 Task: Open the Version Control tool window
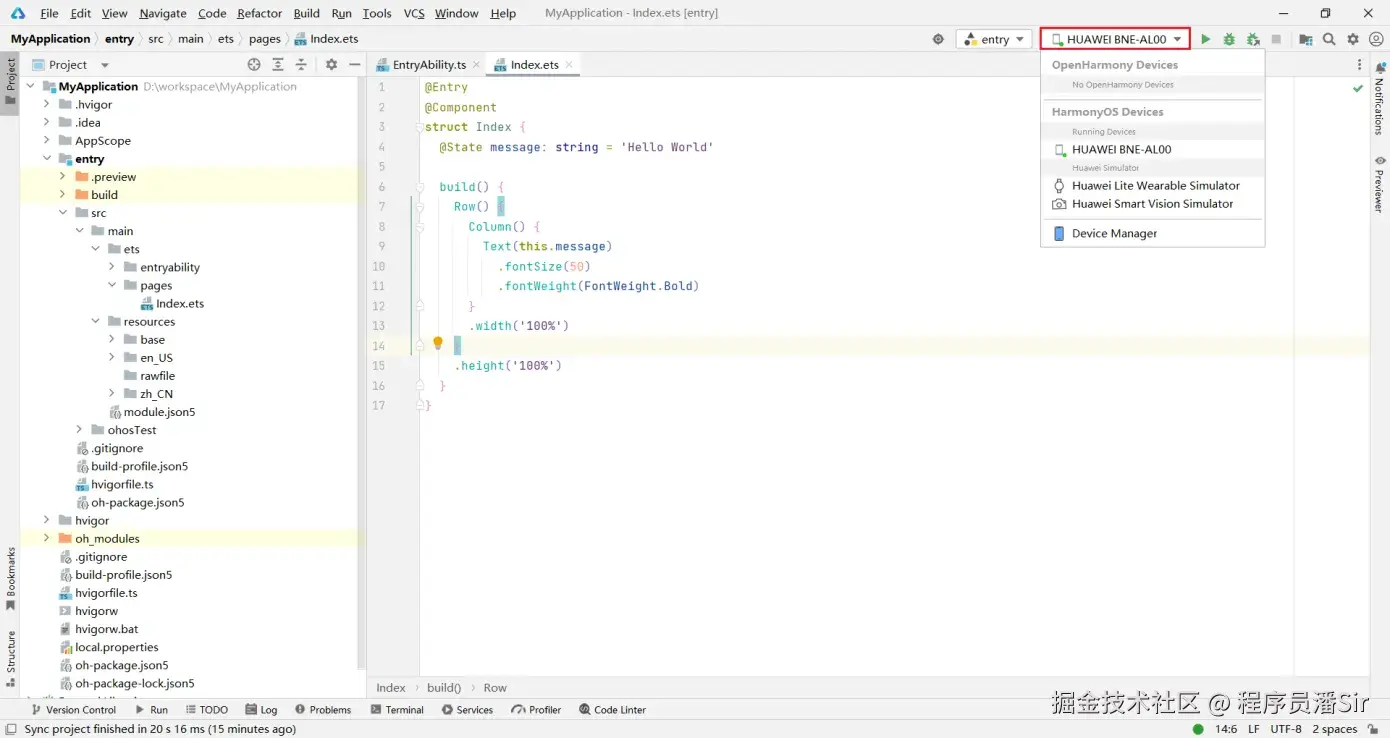click(x=73, y=710)
